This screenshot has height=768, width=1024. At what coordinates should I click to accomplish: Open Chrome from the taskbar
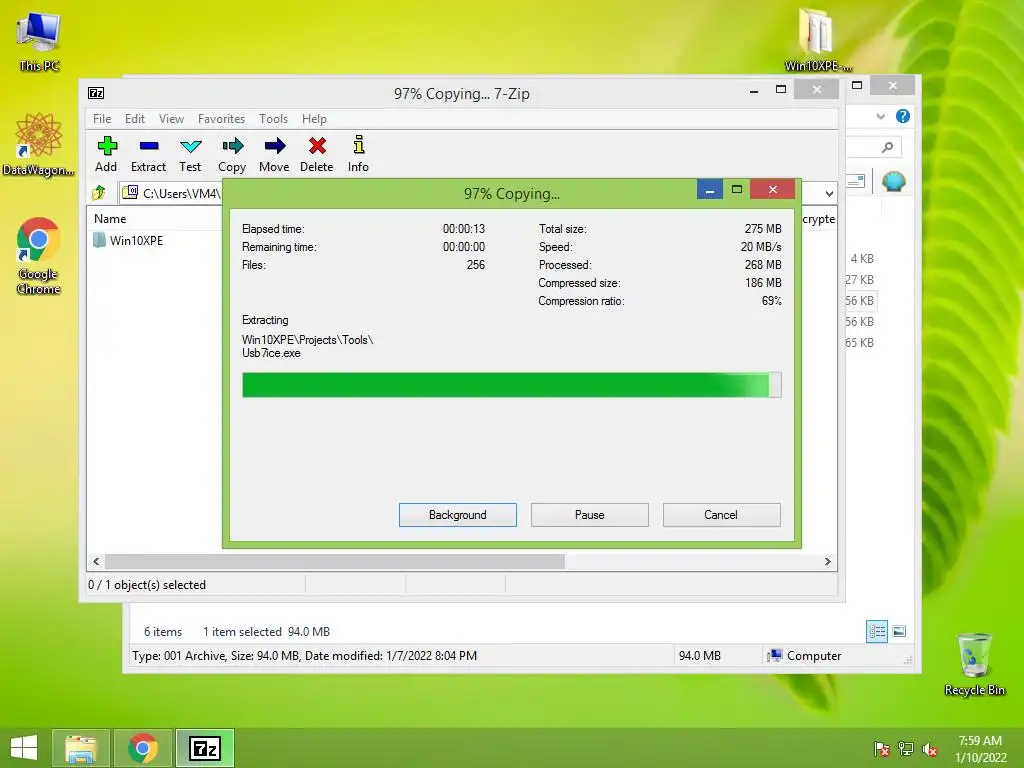[143, 748]
